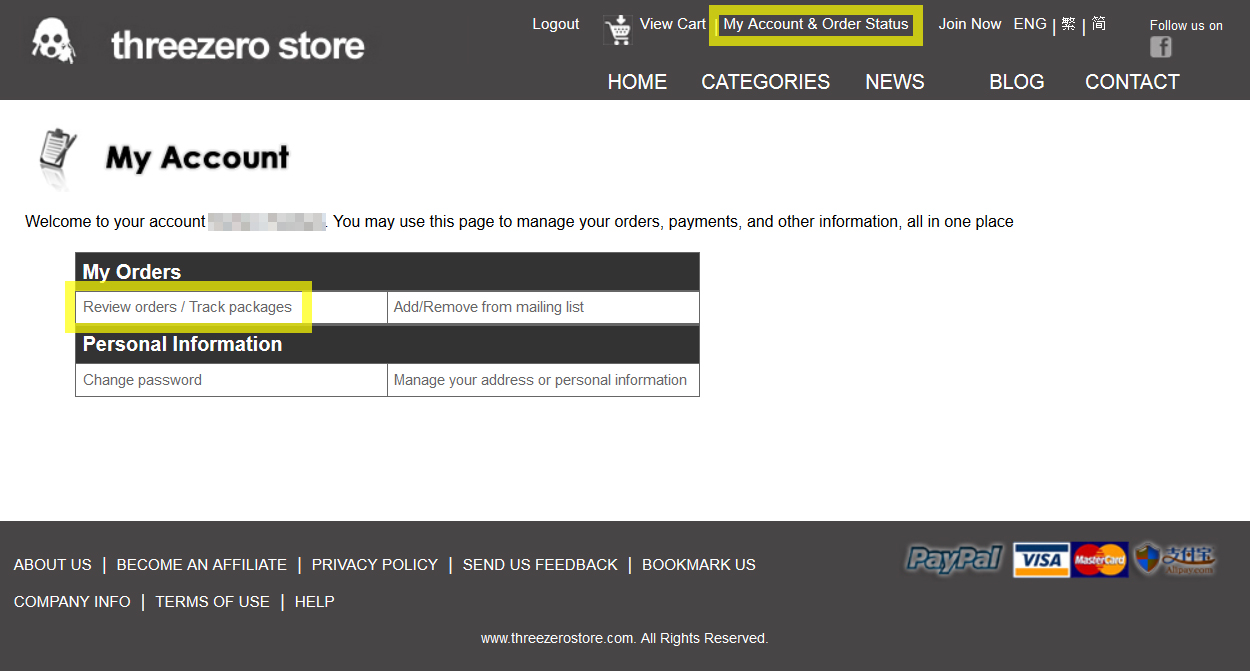Click the Personal Information section header

click(387, 344)
